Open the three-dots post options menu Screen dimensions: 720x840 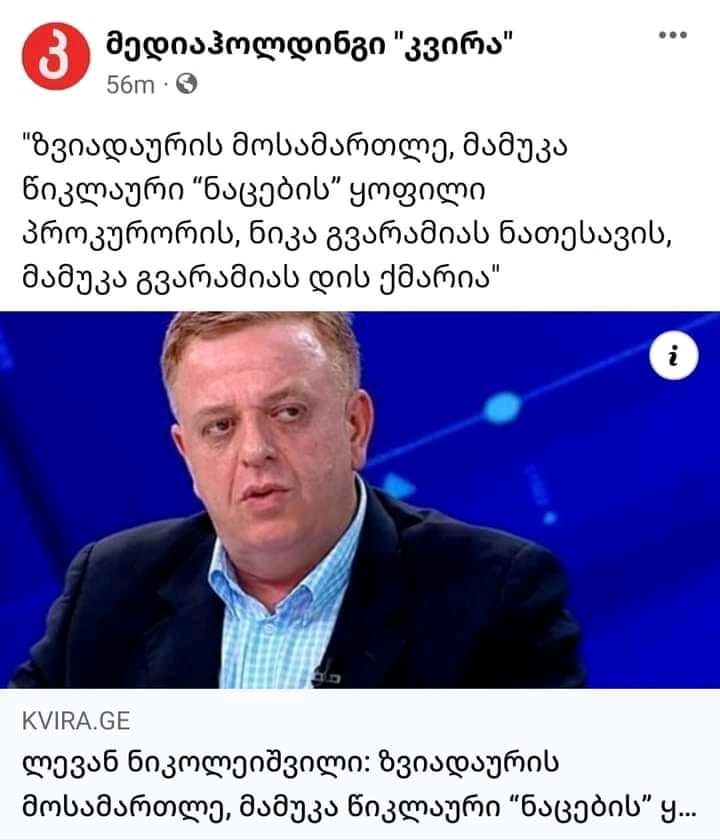click(x=673, y=35)
